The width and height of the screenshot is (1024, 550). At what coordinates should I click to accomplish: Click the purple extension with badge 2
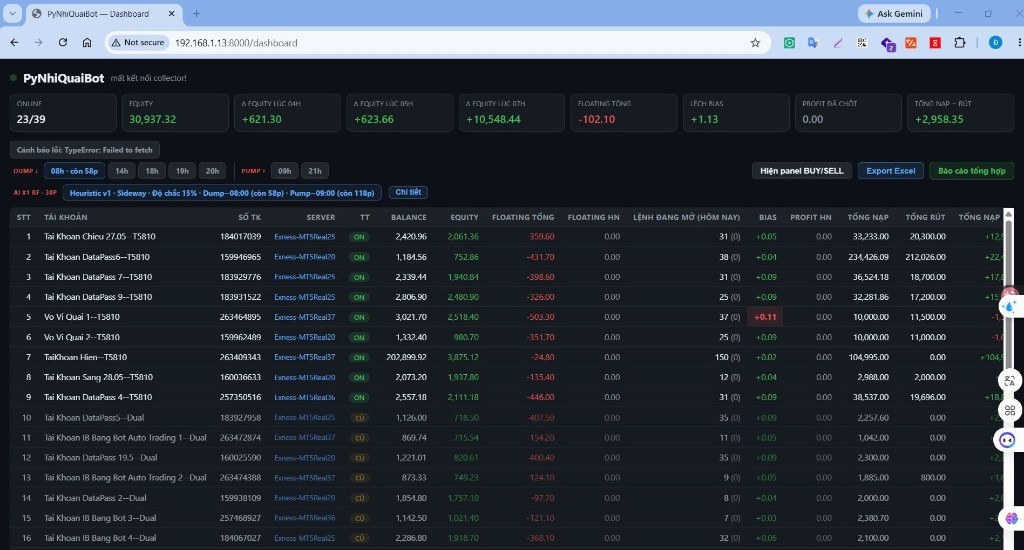[888, 44]
